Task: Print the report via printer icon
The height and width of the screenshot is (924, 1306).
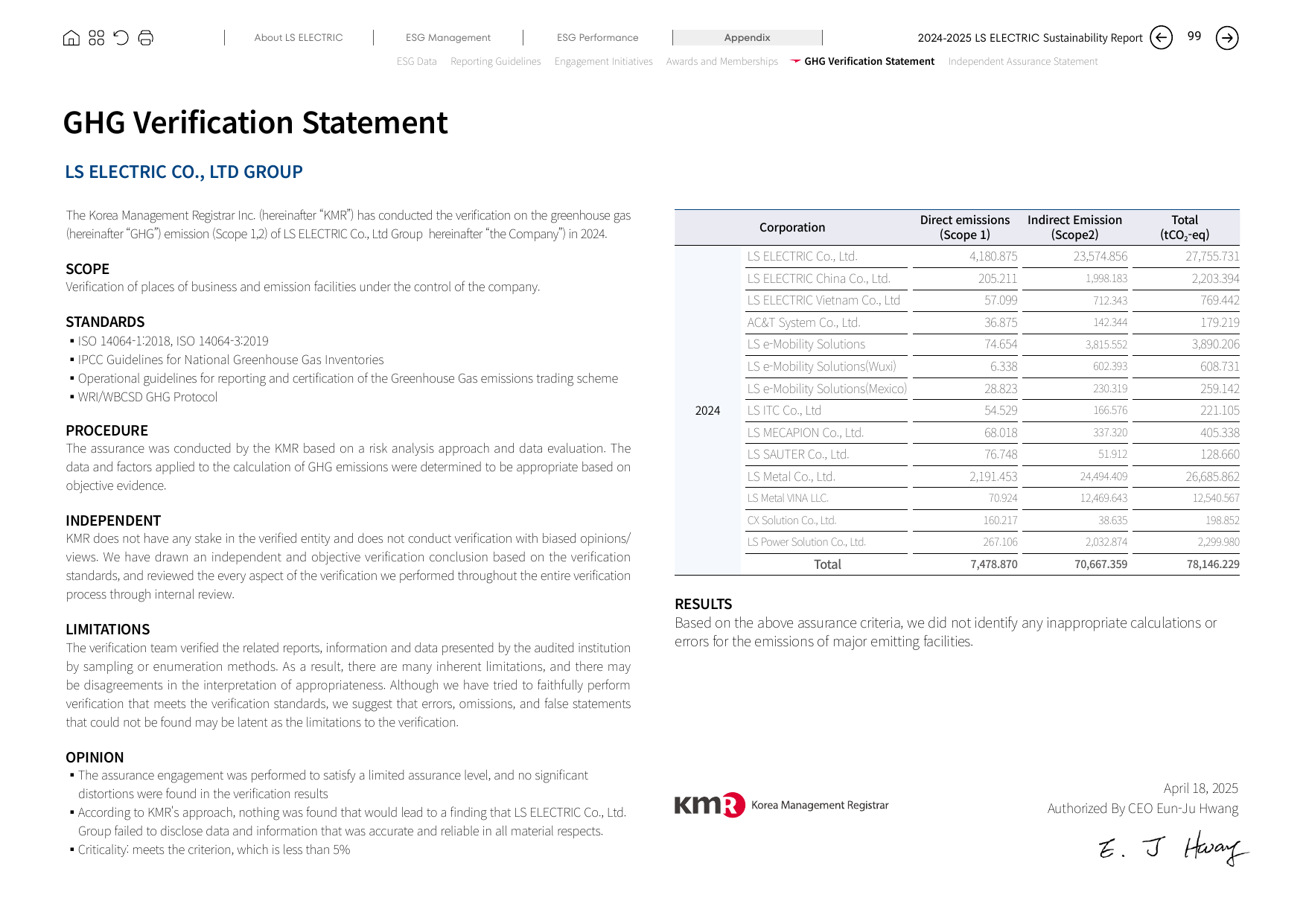Action: tap(146, 38)
